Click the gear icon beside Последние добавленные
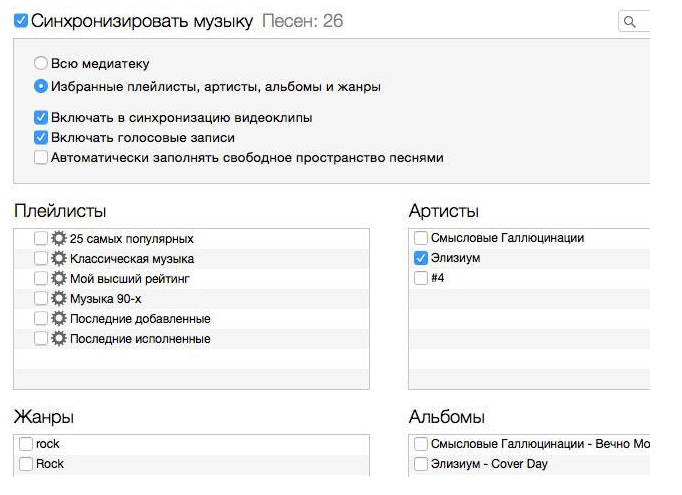The width and height of the screenshot is (682, 495). coord(58,318)
